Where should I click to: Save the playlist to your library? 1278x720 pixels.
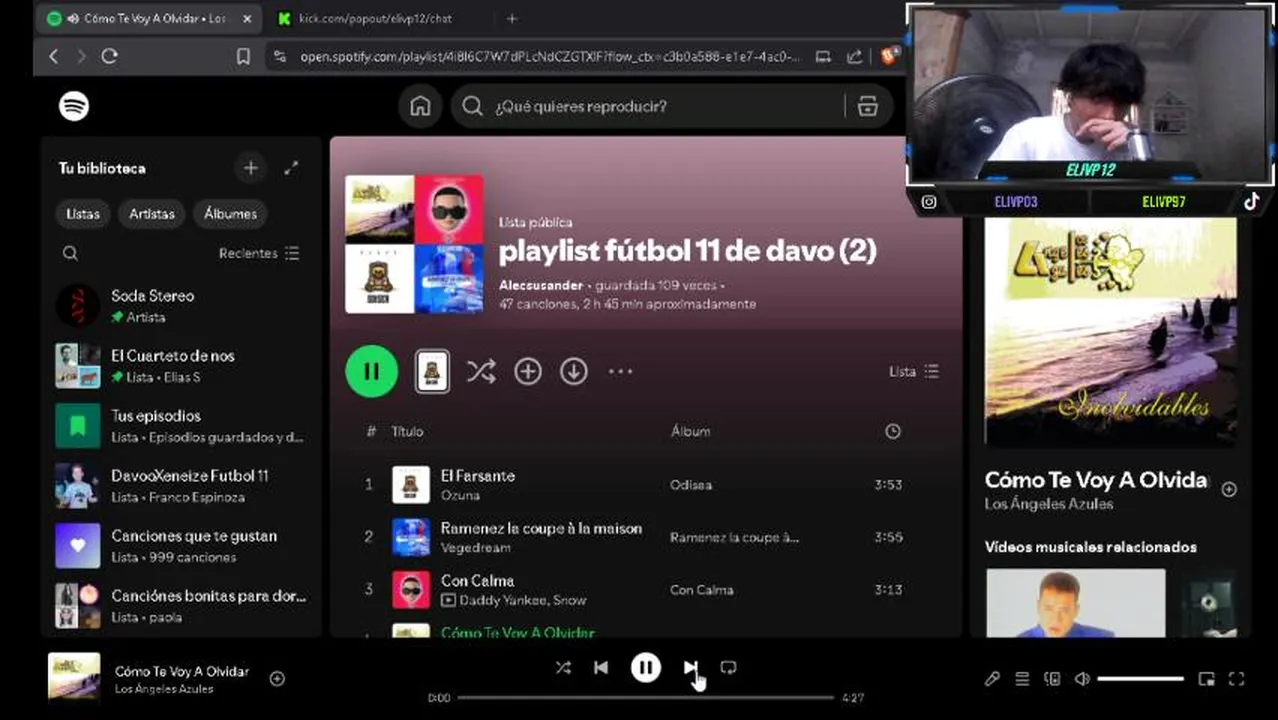528,372
